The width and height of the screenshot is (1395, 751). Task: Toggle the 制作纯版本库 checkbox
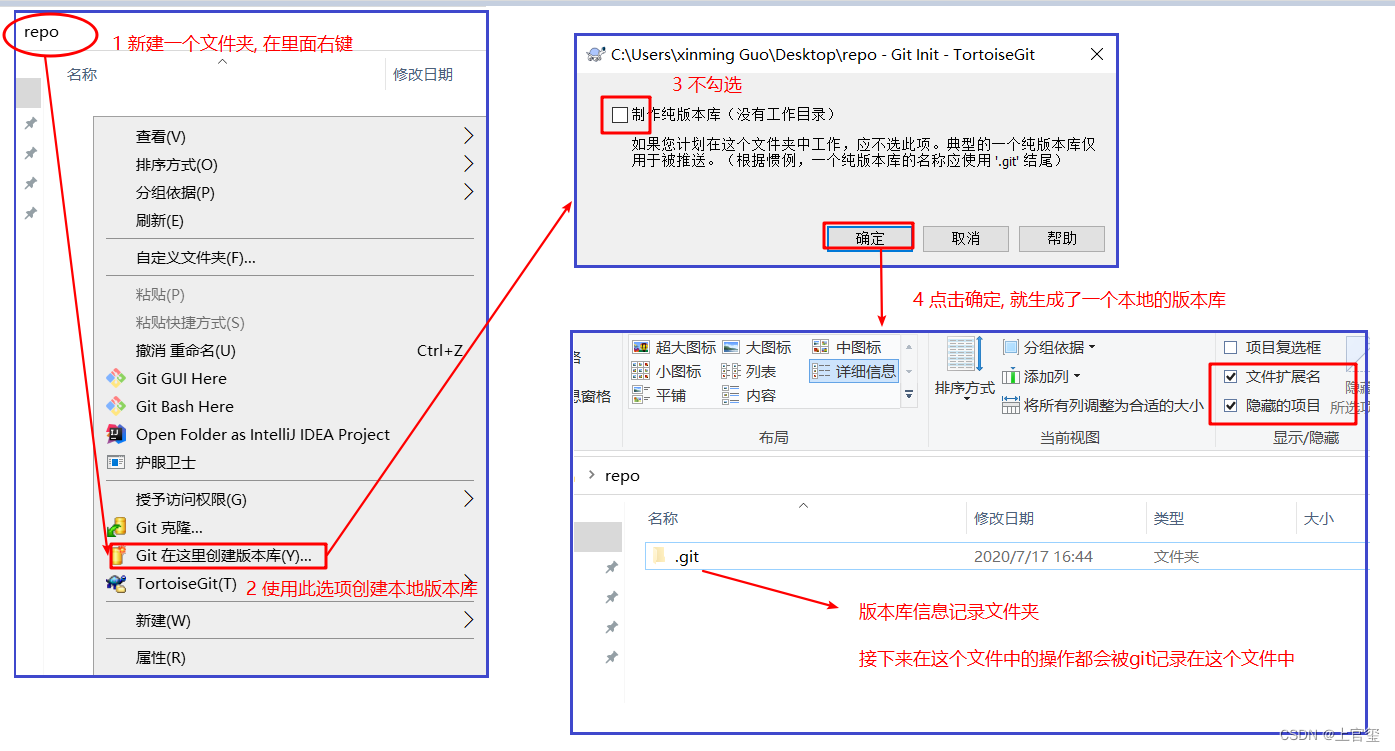(620, 114)
